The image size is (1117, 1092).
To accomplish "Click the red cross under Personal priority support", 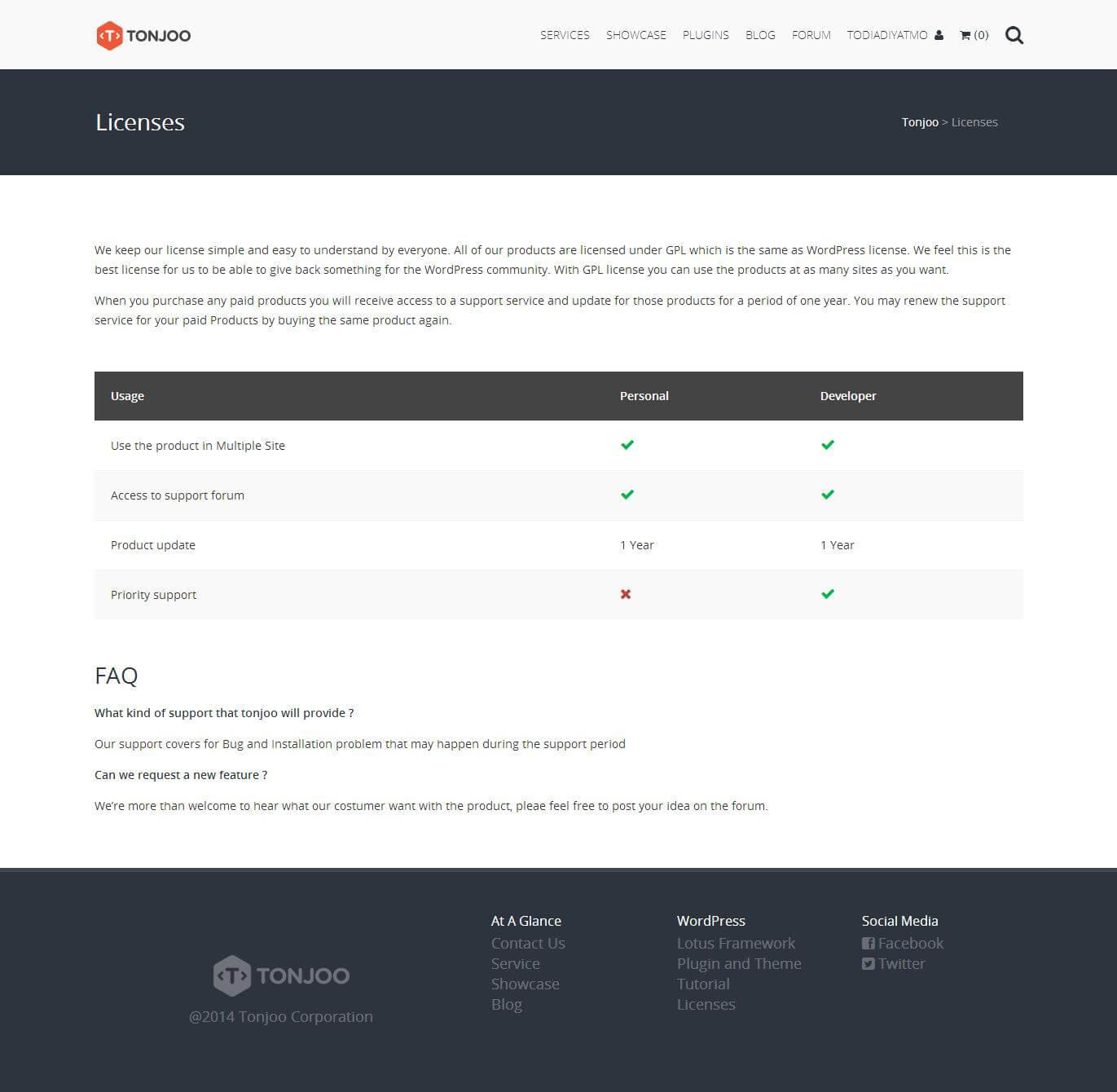I will pos(626,594).
